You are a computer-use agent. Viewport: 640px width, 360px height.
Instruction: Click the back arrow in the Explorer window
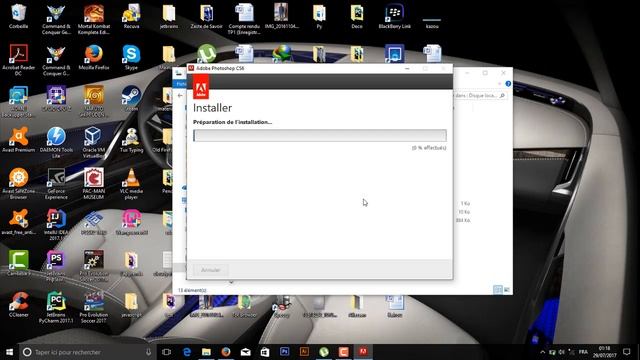pos(180,95)
